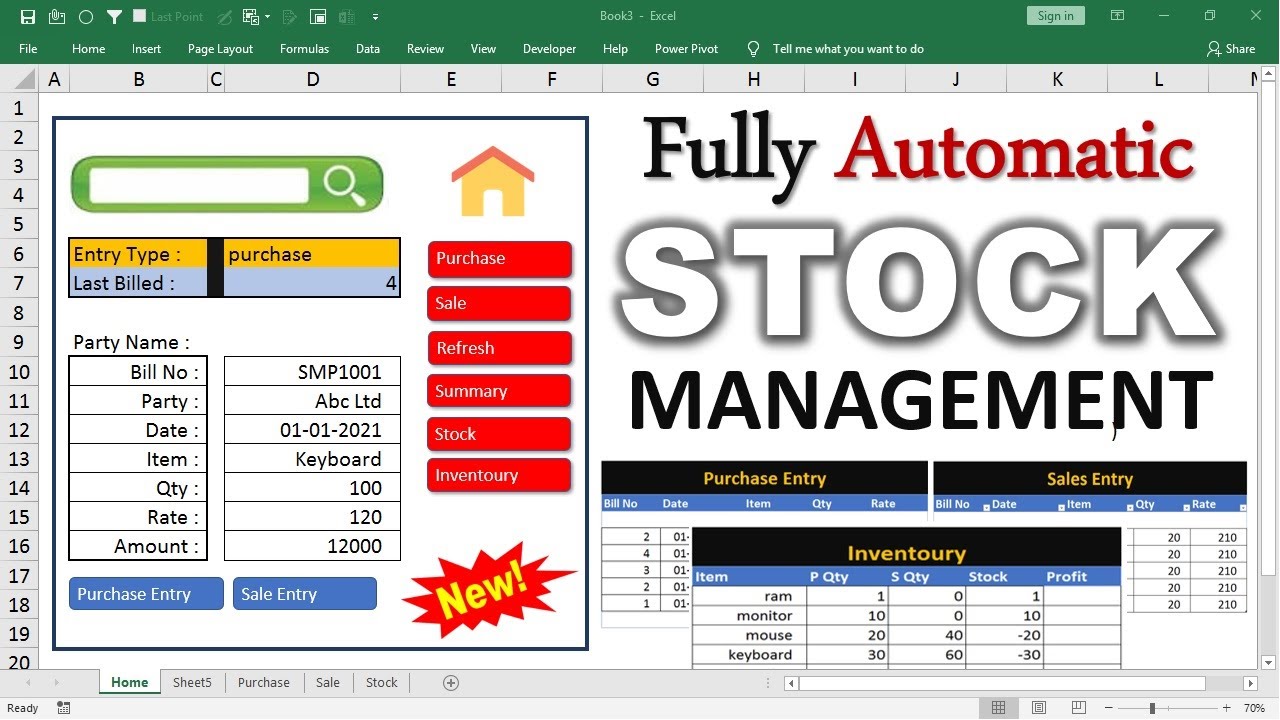Viewport: 1280px width, 720px height.
Task: Click the circle shape icon in the quick access toolbar
Action: (x=86, y=17)
